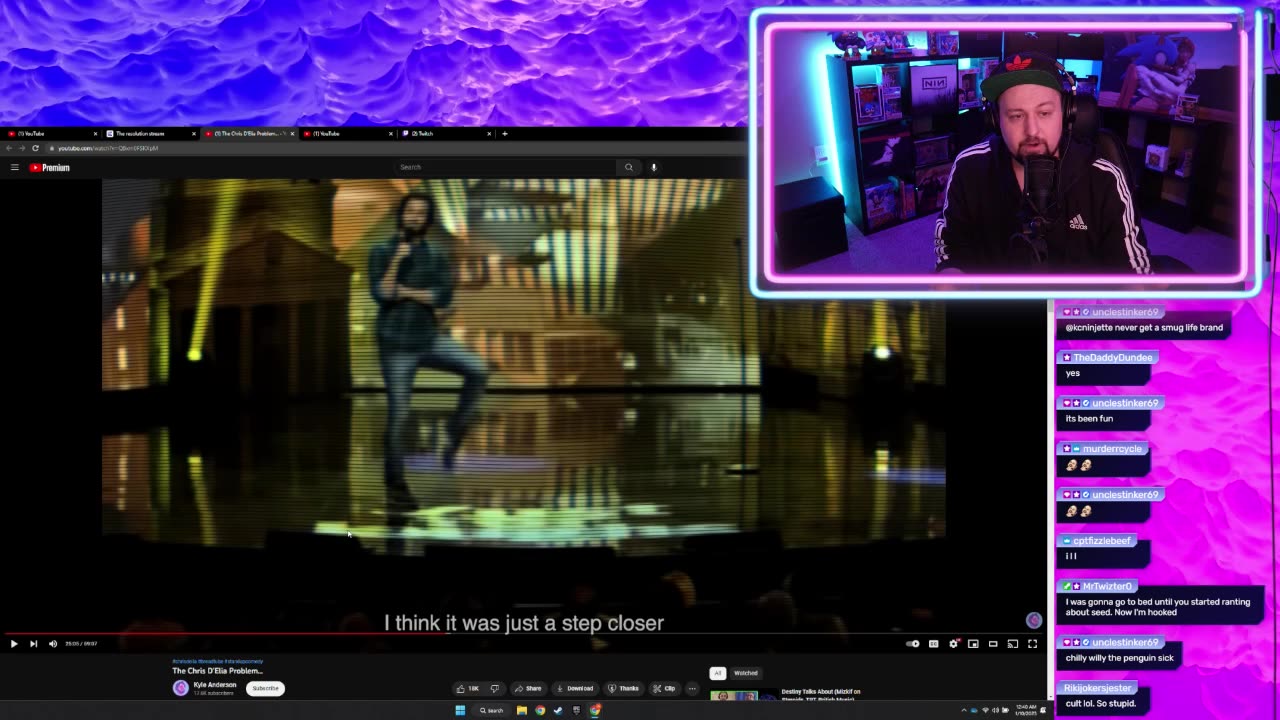Image resolution: width=1280 pixels, height=720 pixels.
Task: Click MrTwizter0 username in chat
Action: pyautogui.click(x=1107, y=586)
